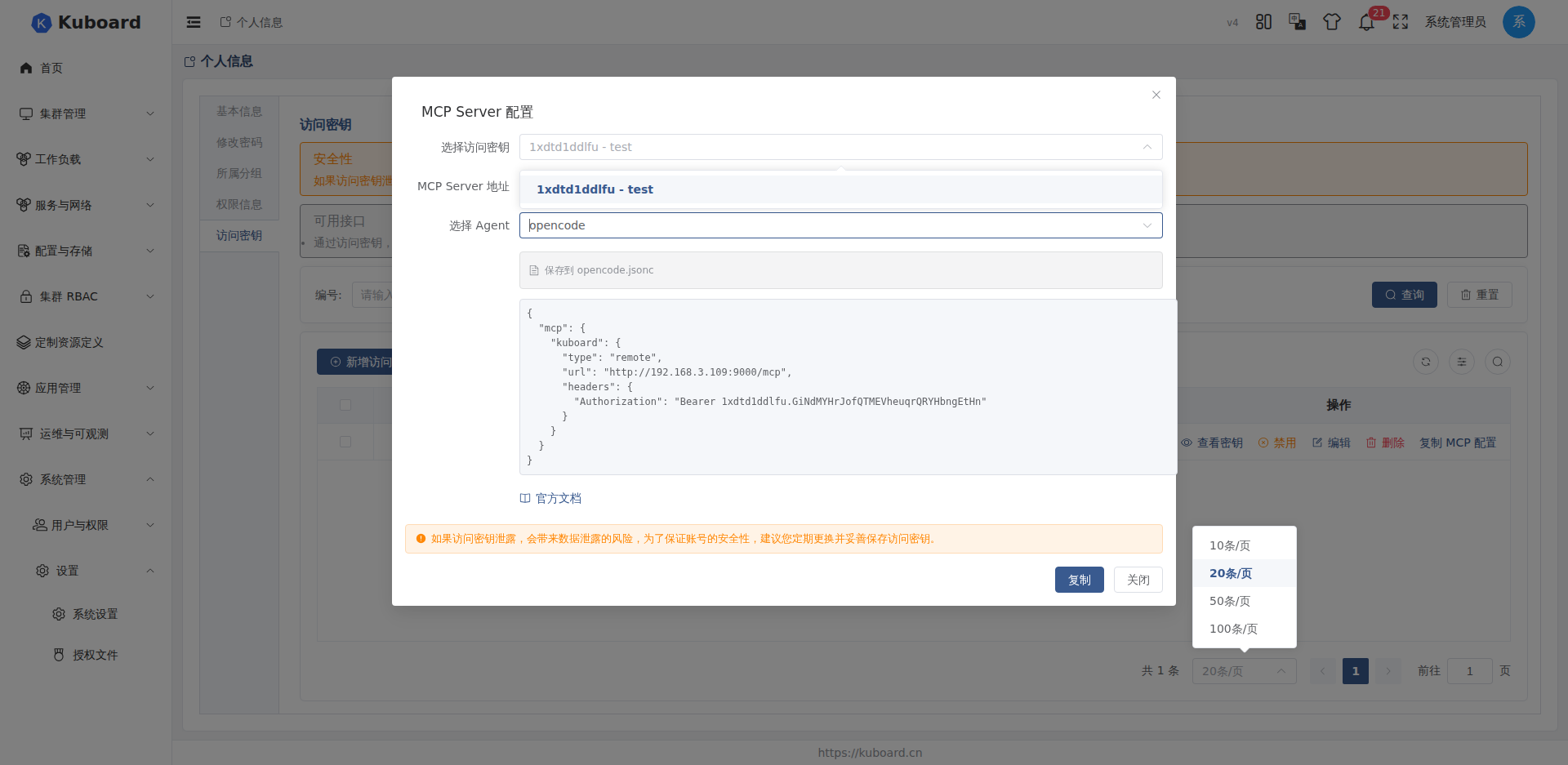Open 授权文件 in sidebar
The width and height of the screenshot is (1568, 765).
coord(86,655)
